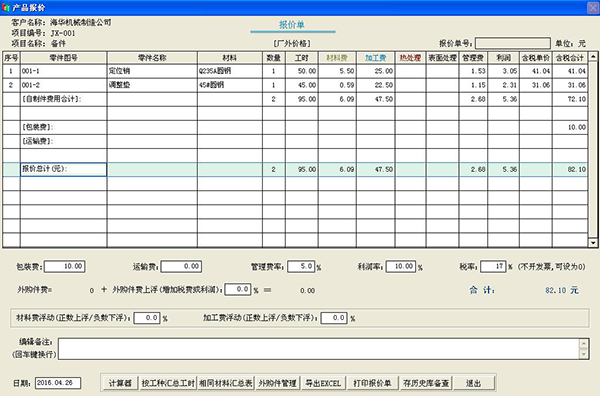Click the 1.15 管理费 cell

tap(473, 85)
